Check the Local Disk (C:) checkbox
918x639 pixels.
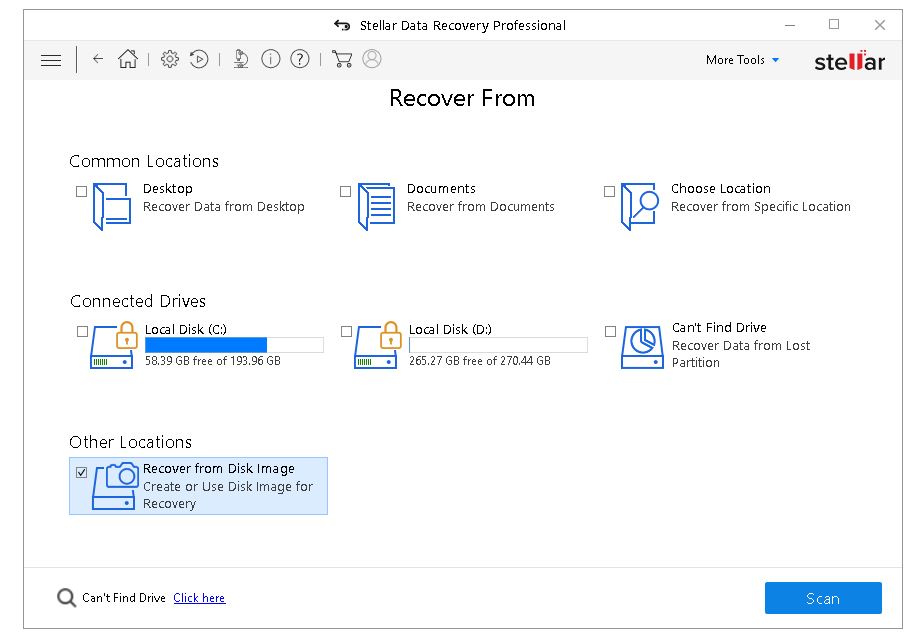(83, 332)
